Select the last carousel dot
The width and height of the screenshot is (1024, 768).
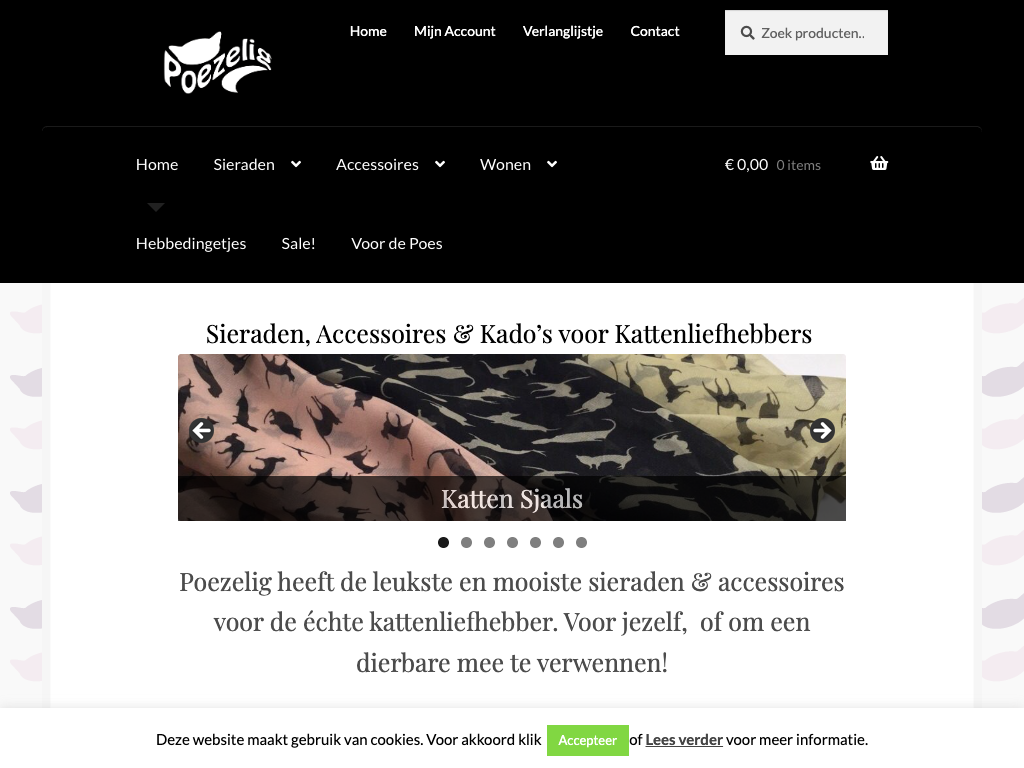581,543
